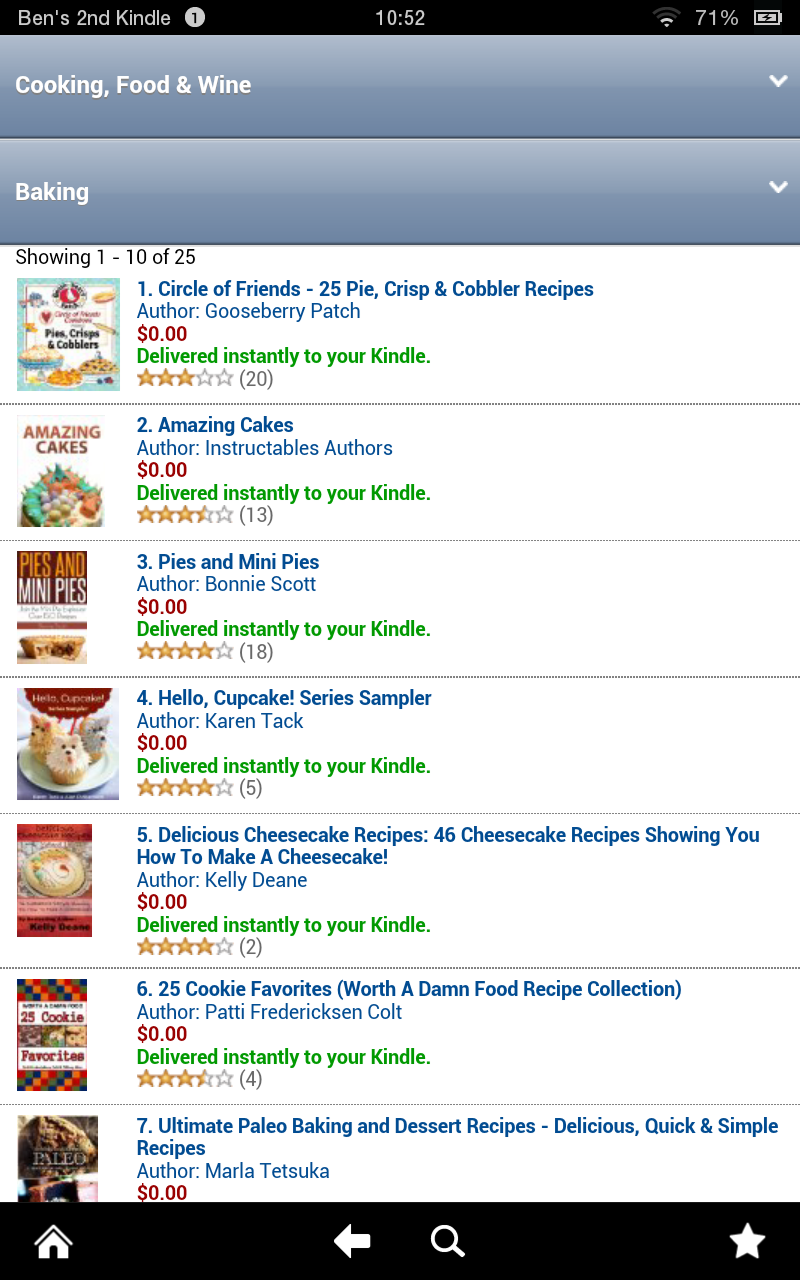The height and width of the screenshot is (1280, 800).
Task: Open the Pies and Mini Pies title
Action: (228, 562)
